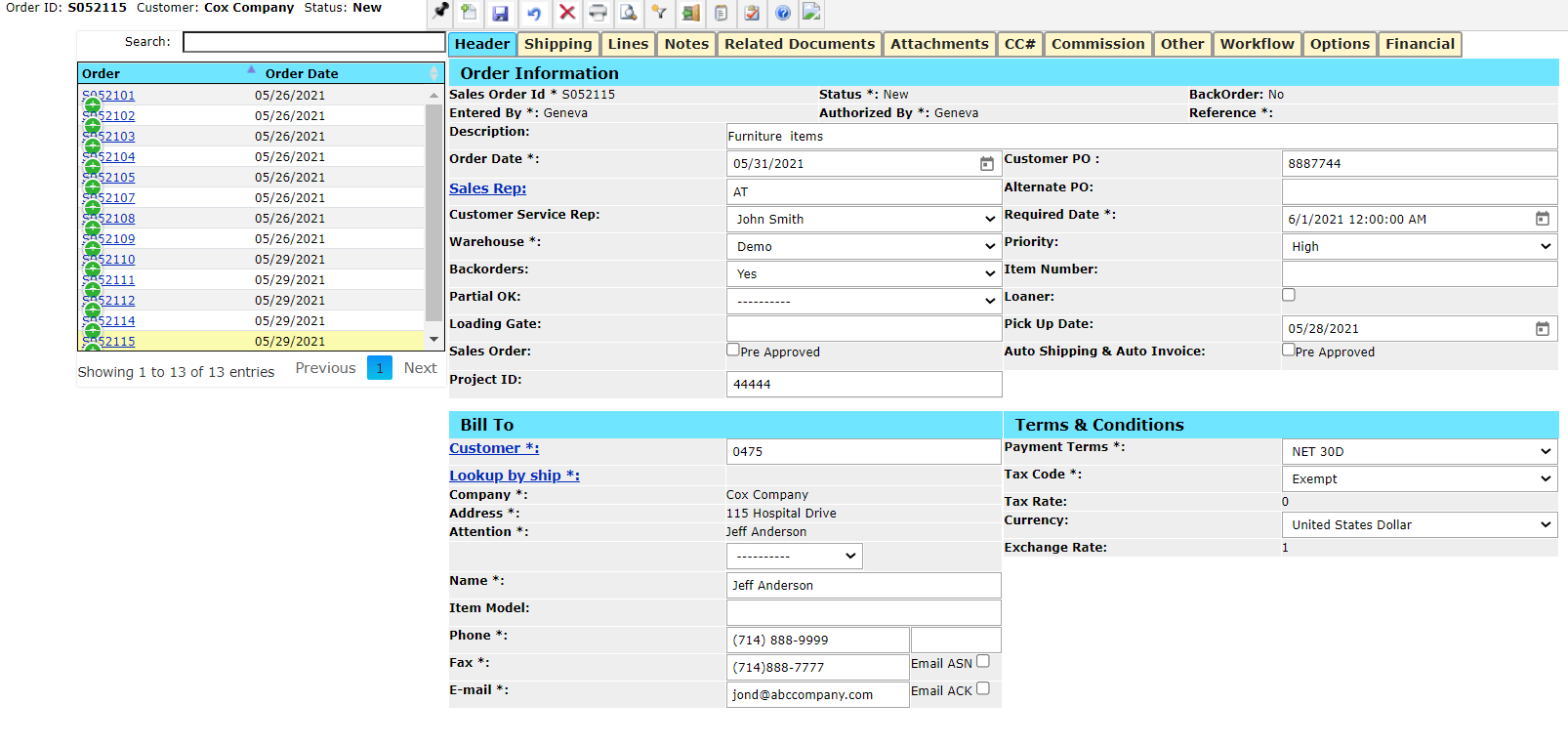Click the E-mail field in Bill To
Screen dimensions: 1568x745
[818, 694]
